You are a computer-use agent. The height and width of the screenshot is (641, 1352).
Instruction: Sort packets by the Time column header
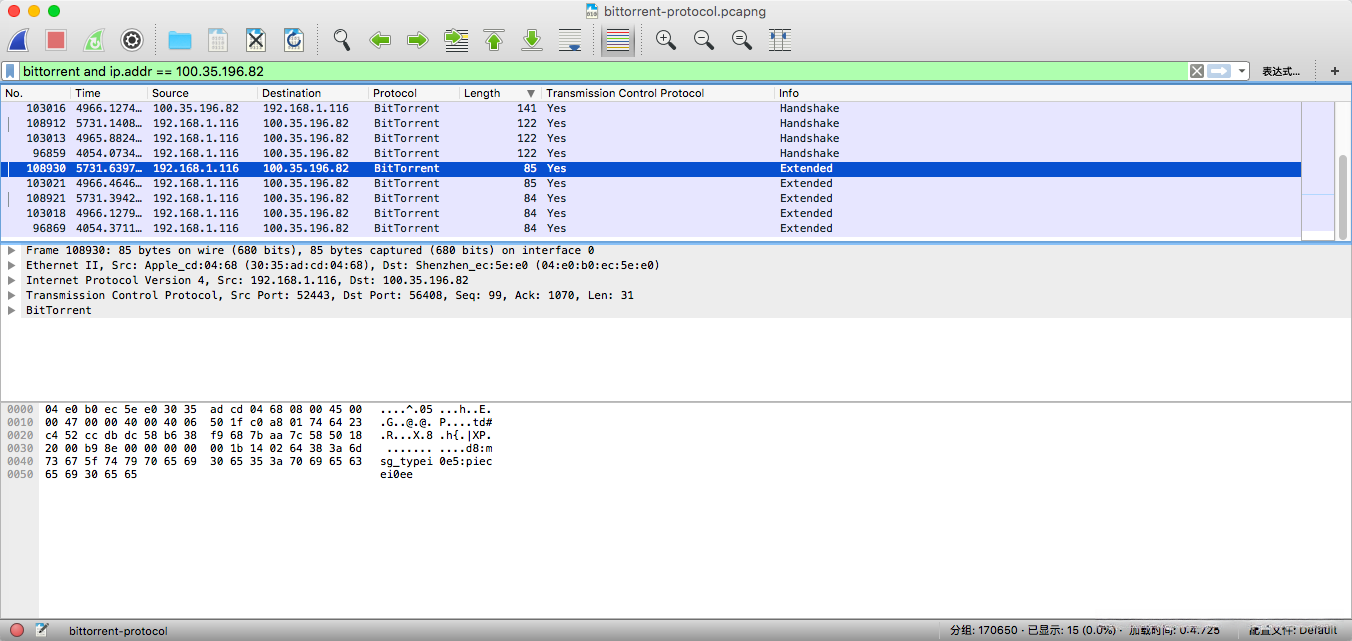click(x=110, y=93)
